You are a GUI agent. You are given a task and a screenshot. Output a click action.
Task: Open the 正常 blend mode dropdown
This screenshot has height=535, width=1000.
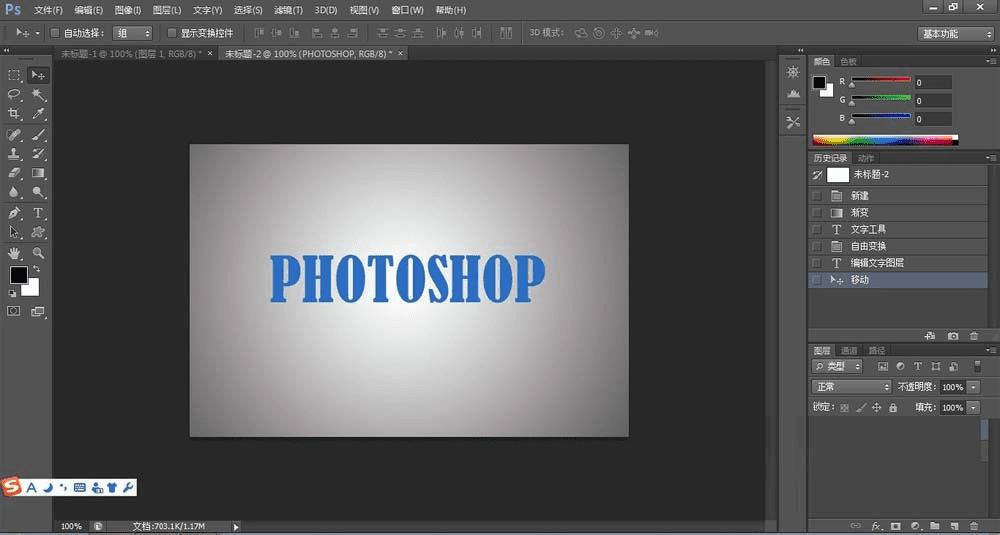pos(851,387)
